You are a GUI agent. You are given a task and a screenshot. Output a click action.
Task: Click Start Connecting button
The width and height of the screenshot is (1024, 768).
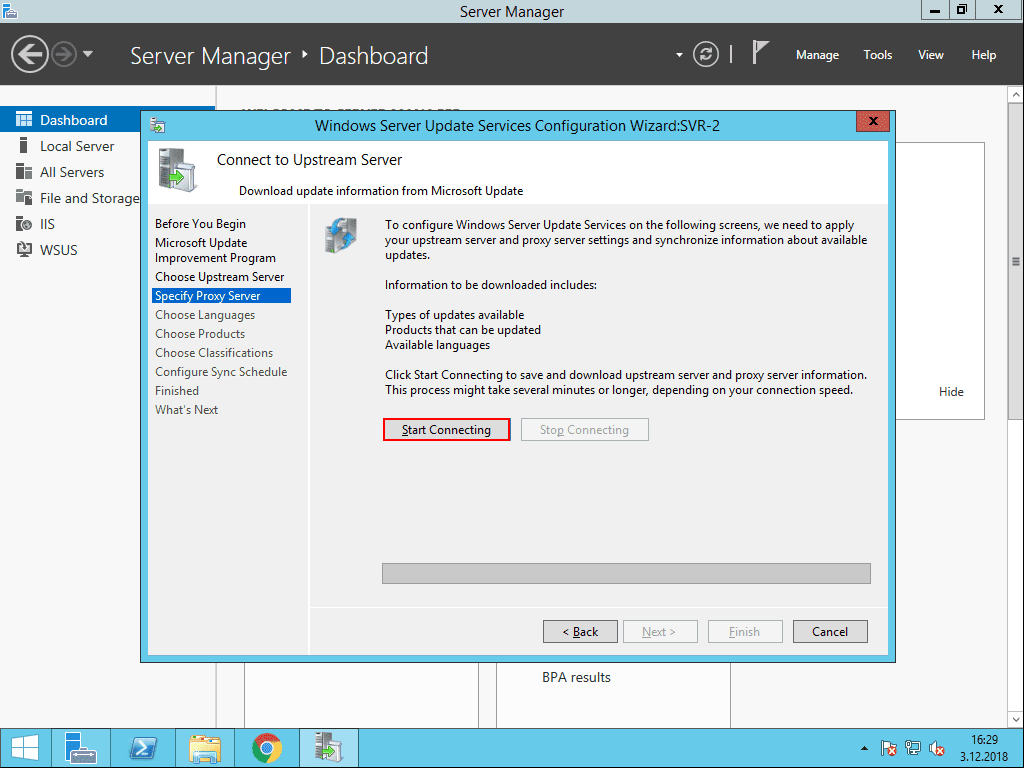point(446,430)
